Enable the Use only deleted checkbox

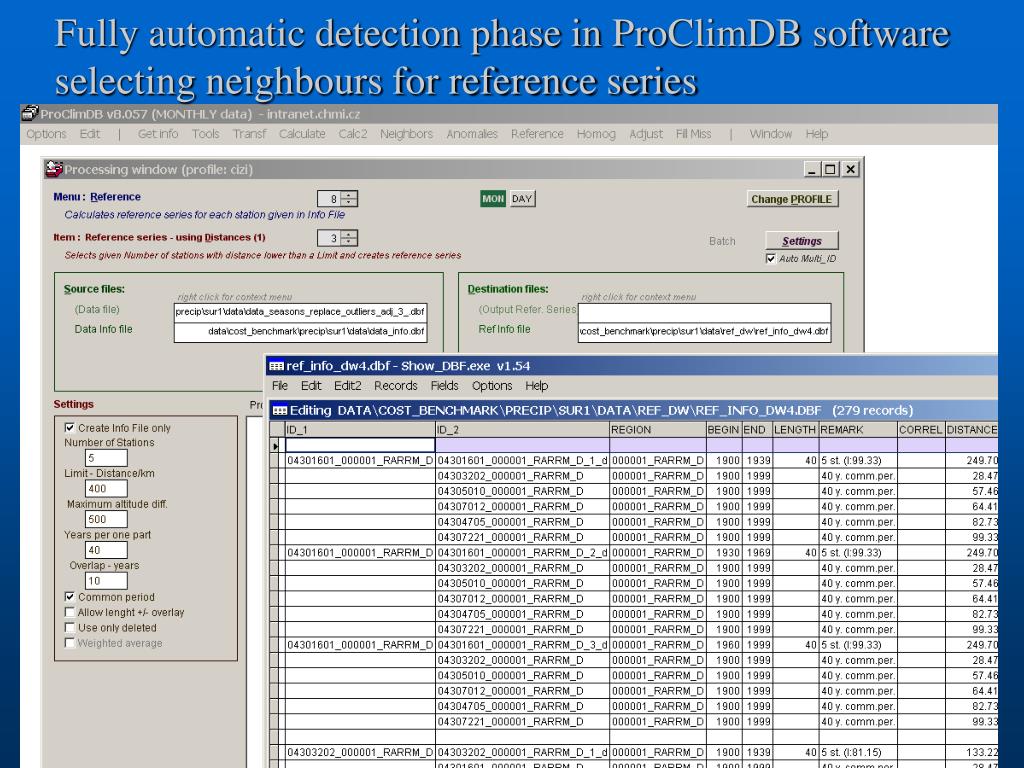pyautogui.click(x=69, y=628)
